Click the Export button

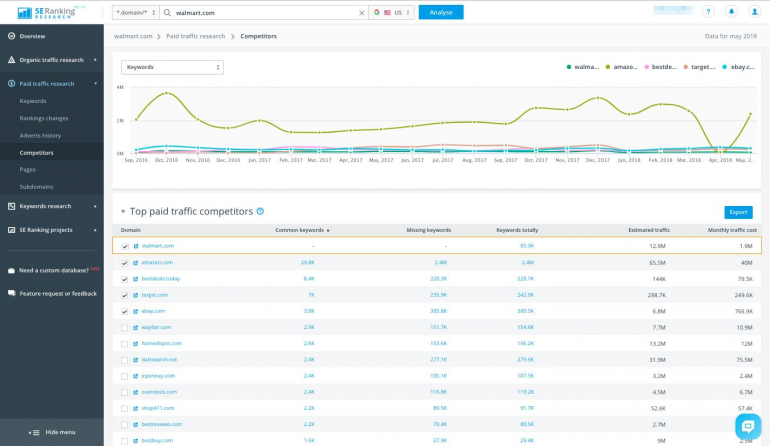click(738, 212)
